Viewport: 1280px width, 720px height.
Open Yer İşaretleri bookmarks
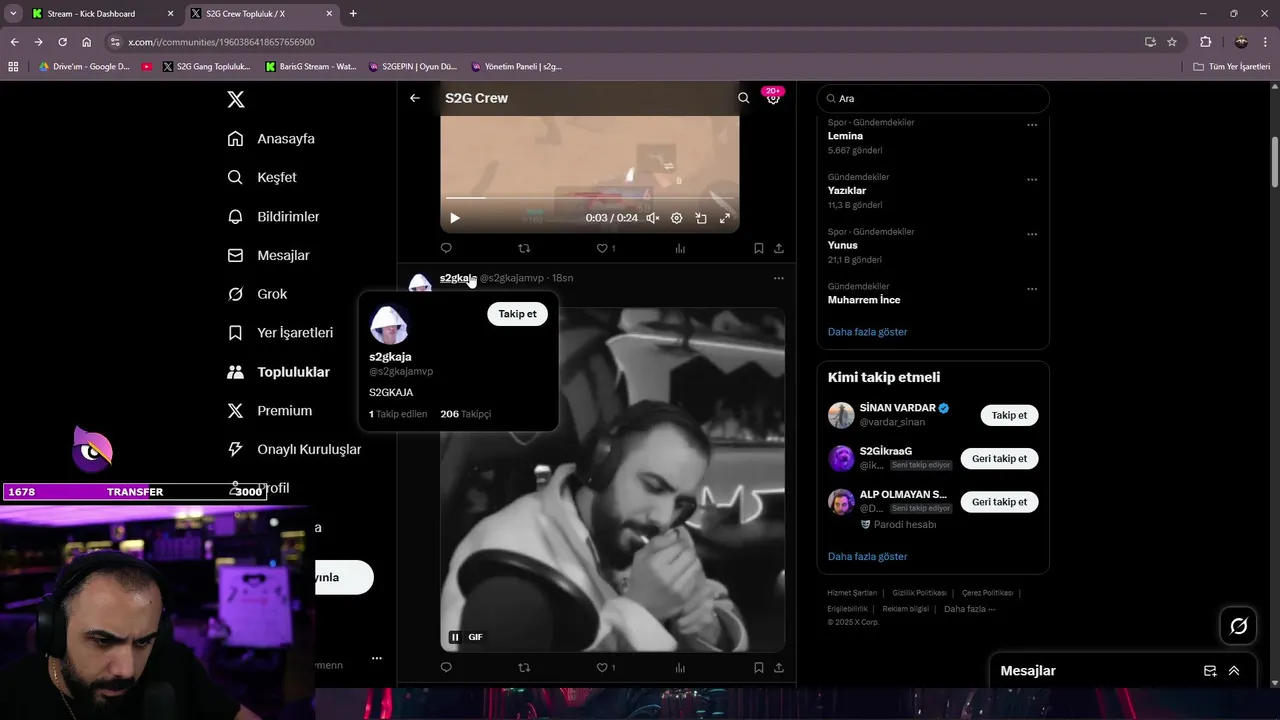click(x=280, y=333)
